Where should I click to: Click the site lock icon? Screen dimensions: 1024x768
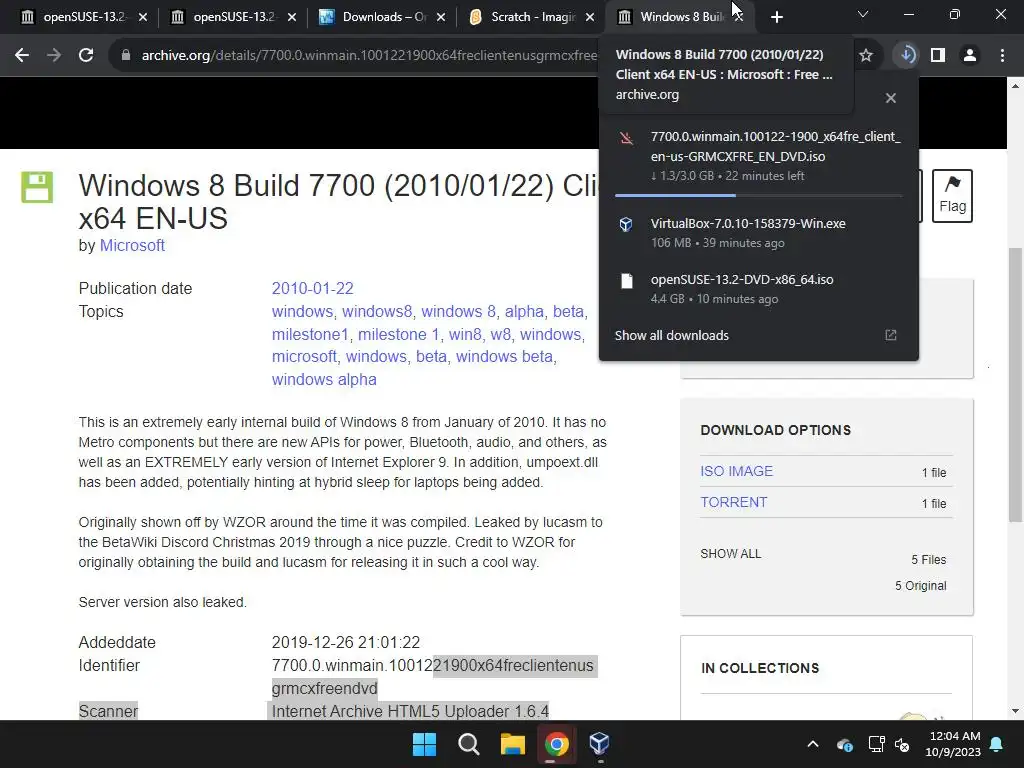[x=126, y=56]
